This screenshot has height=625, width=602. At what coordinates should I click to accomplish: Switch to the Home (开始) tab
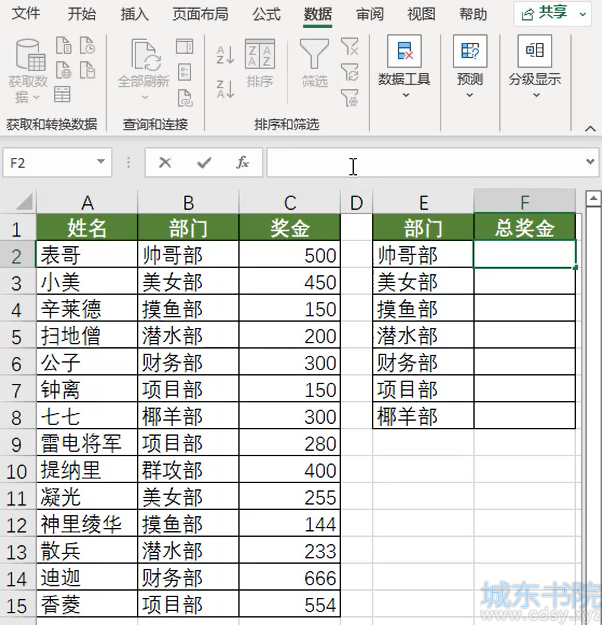click(x=82, y=14)
